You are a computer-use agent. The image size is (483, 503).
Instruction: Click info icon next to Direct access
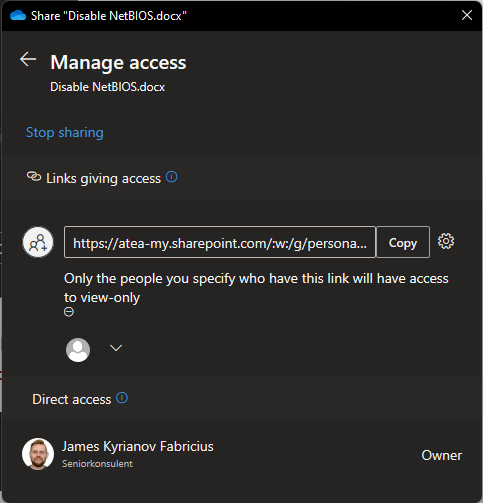coord(122,398)
